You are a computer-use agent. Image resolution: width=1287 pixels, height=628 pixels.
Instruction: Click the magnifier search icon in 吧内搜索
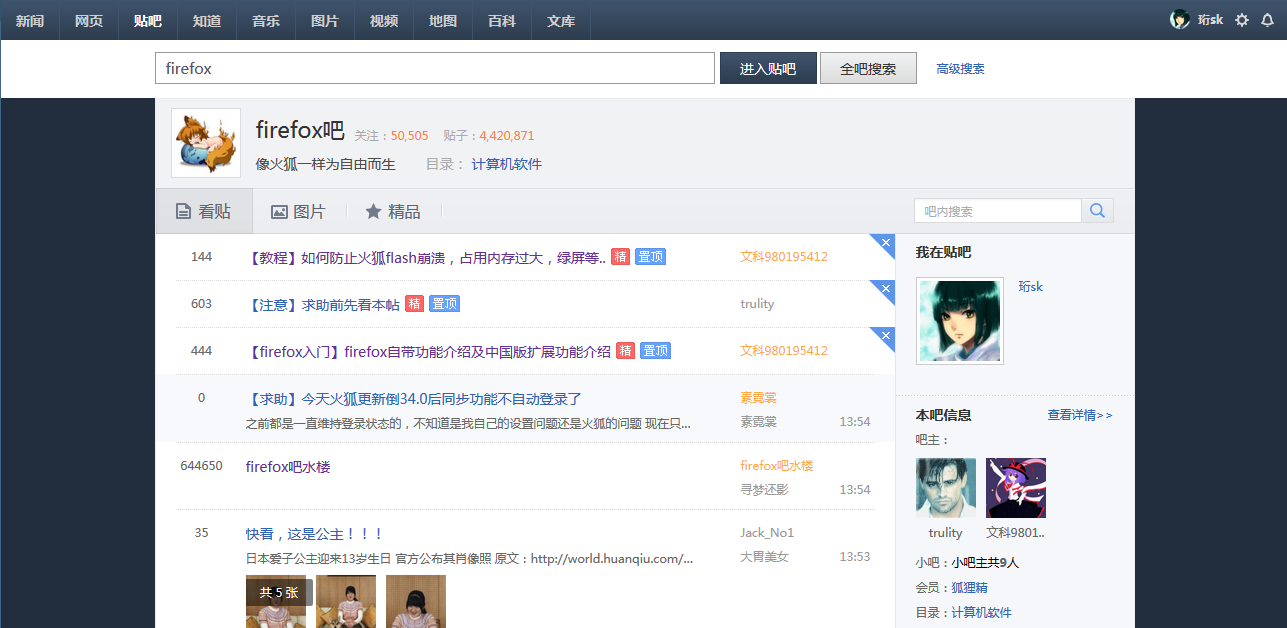click(1097, 211)
